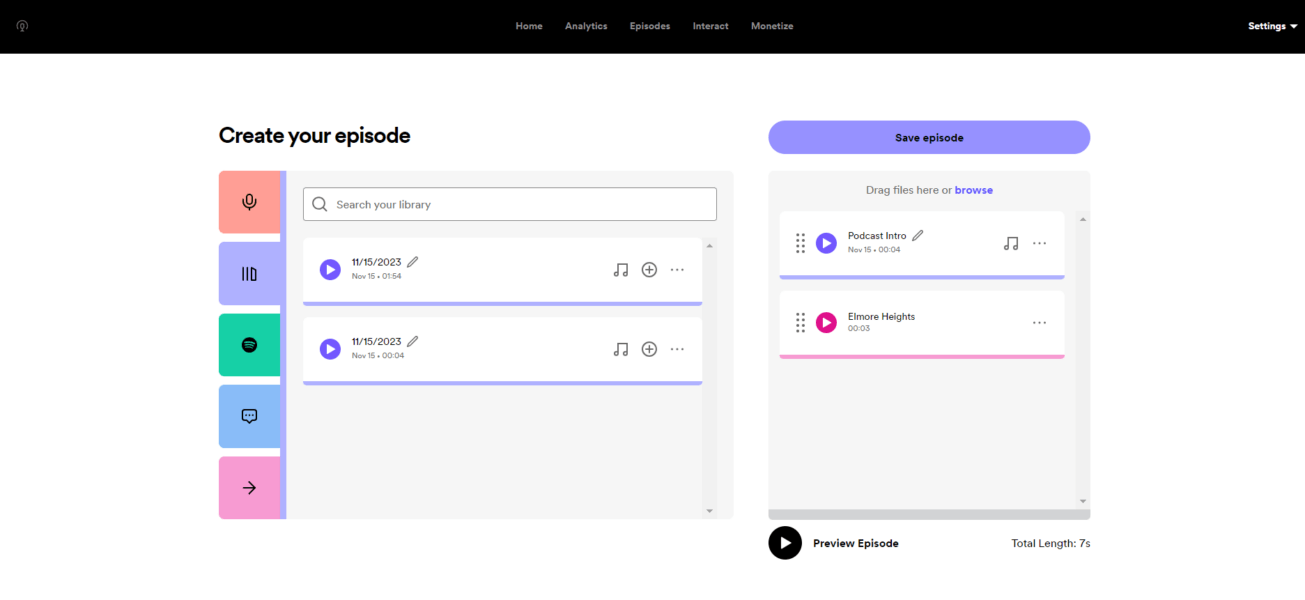Viewport: 1305px width, 600px height.
Task: Open the Spotify music tool
Action: point(249,345)
